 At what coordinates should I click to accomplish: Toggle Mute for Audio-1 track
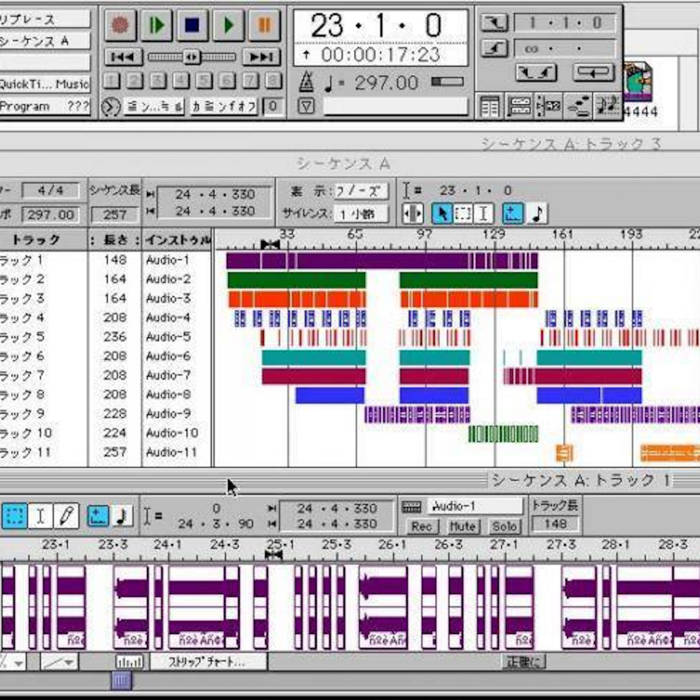(x=462, y=526)
